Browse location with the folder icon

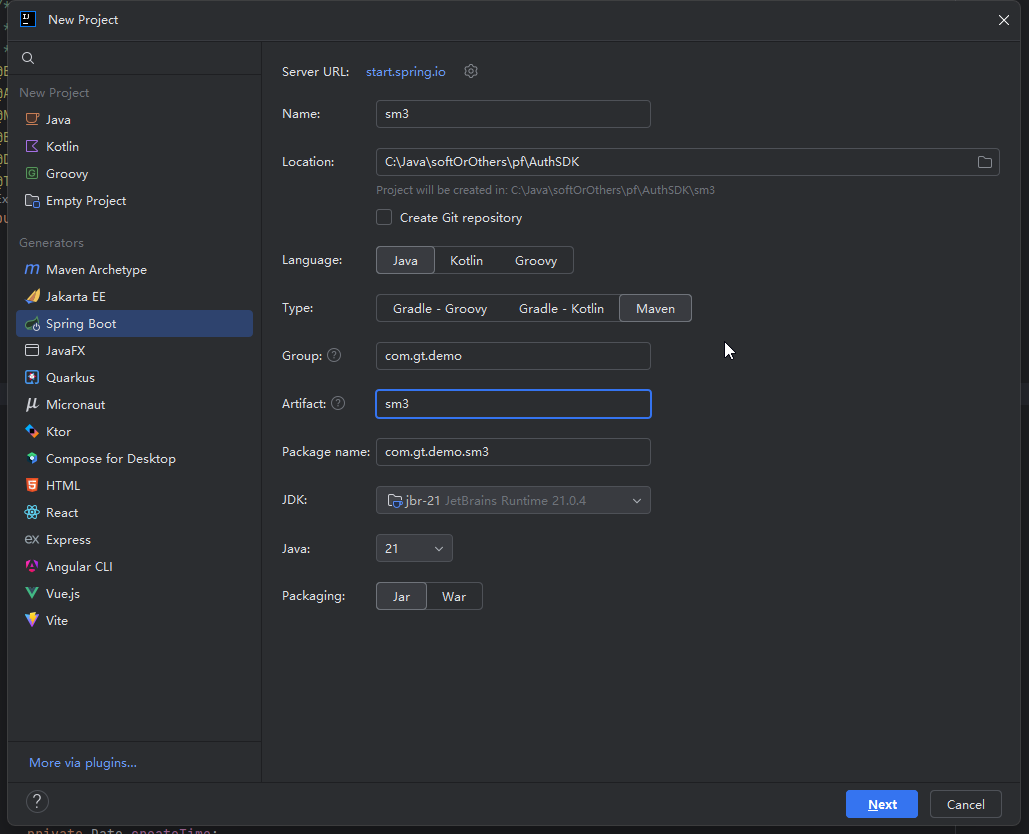(x=984, y=162)
